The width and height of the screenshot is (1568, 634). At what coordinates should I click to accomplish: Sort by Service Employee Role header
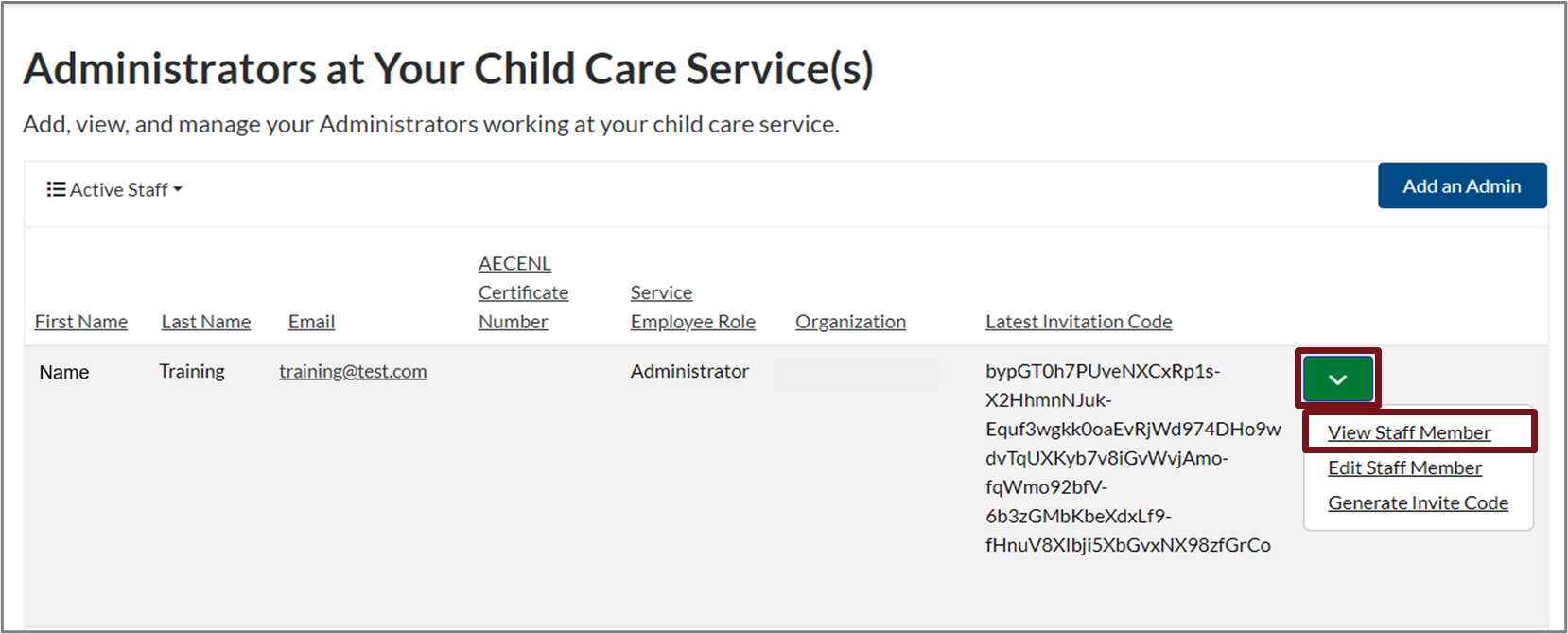coord(692,308)
